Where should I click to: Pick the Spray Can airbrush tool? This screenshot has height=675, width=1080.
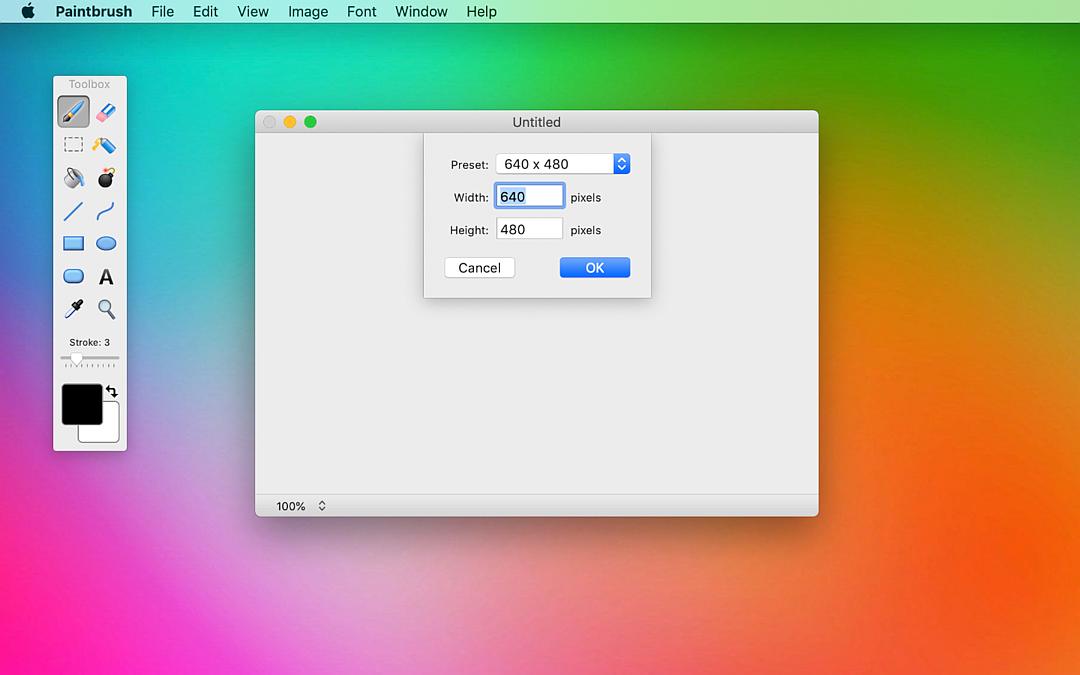tap(105, 145)
